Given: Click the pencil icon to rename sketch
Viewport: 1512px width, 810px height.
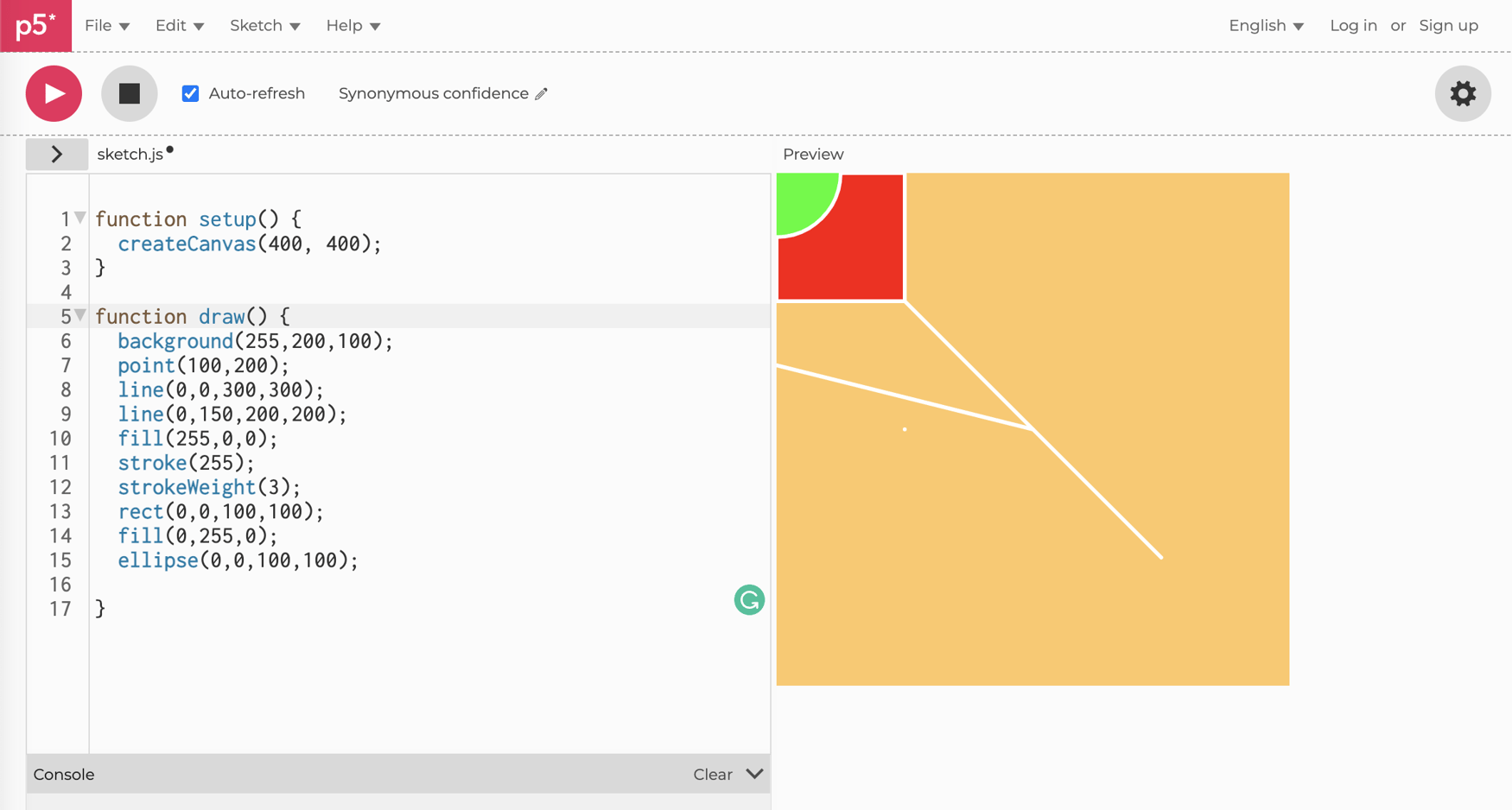Looking at the screenshot, I should (542, 94).
